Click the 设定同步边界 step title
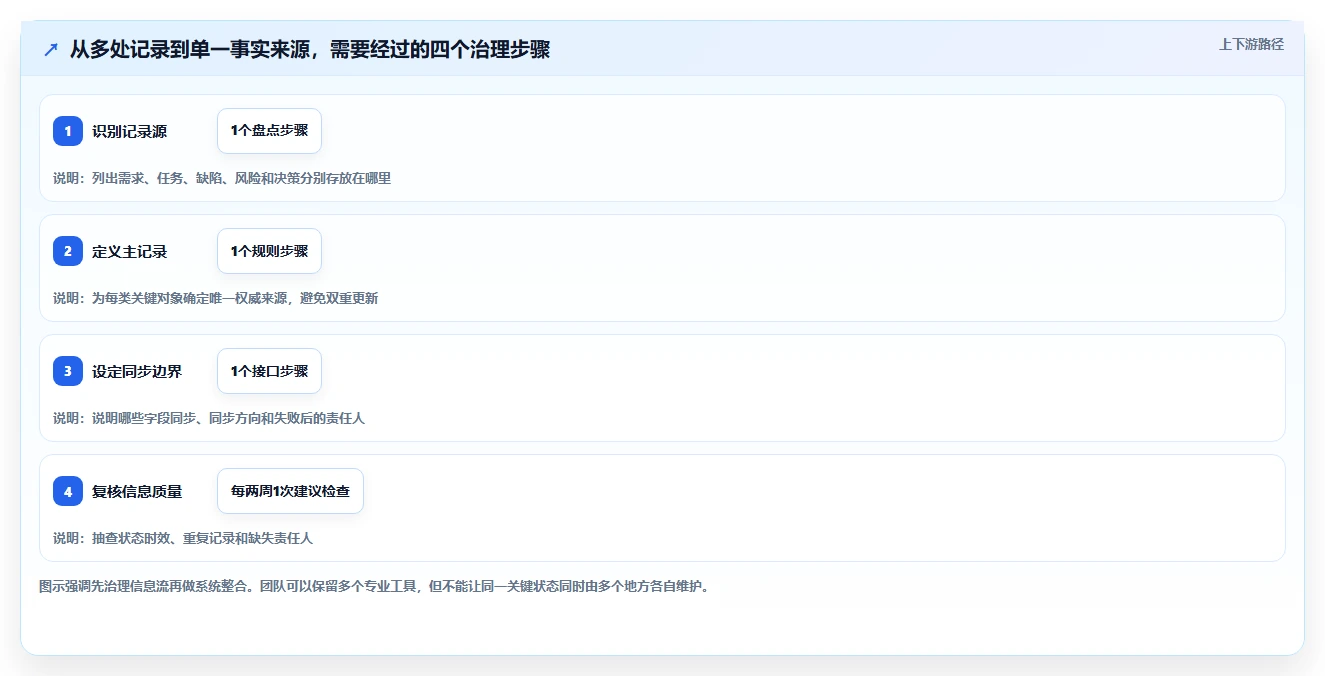Image resolution: width=1325 pixels, height=676 pixels. (137, 372)
